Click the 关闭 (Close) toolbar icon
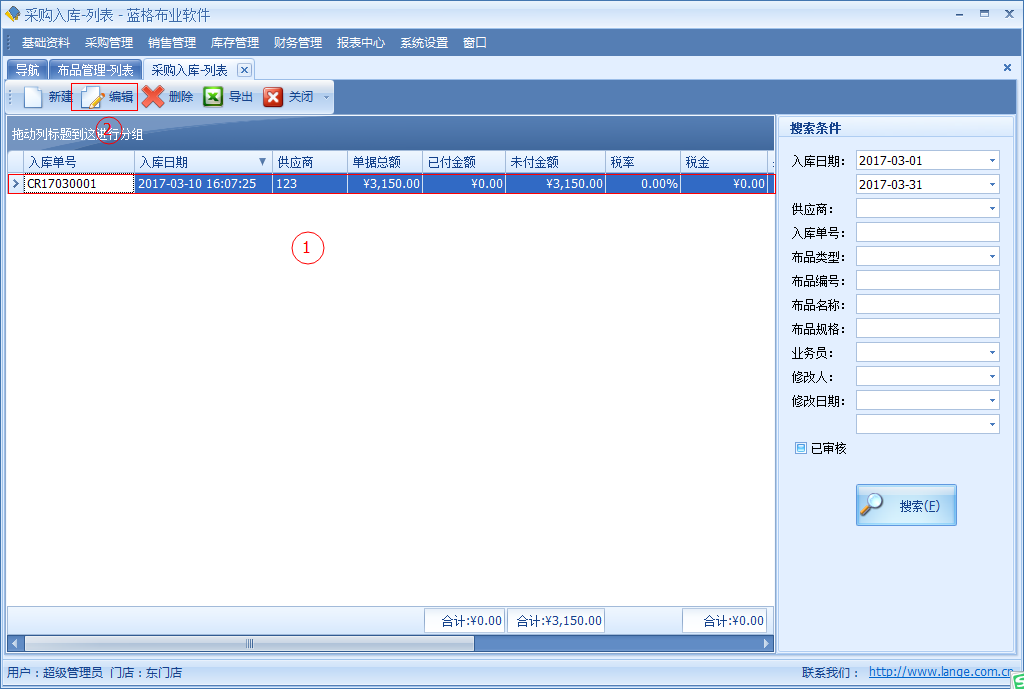 click(x=273, y=97)
